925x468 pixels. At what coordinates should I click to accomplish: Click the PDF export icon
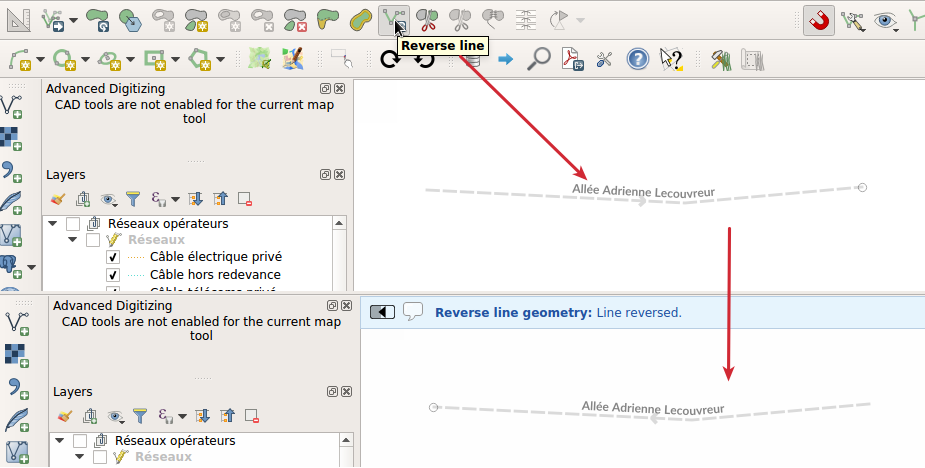[x=571, y=59]
